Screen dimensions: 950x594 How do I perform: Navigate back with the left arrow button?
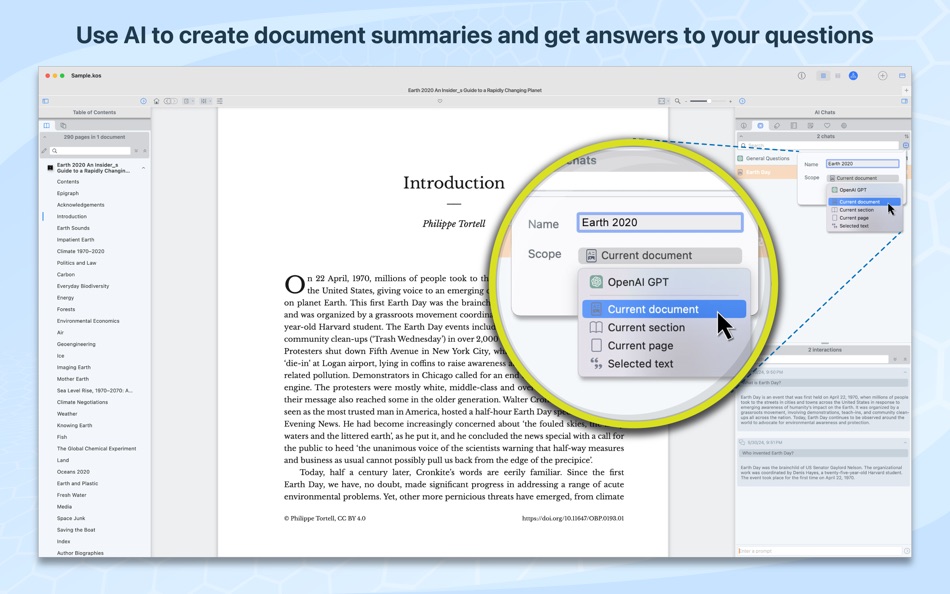click(167, 101)
